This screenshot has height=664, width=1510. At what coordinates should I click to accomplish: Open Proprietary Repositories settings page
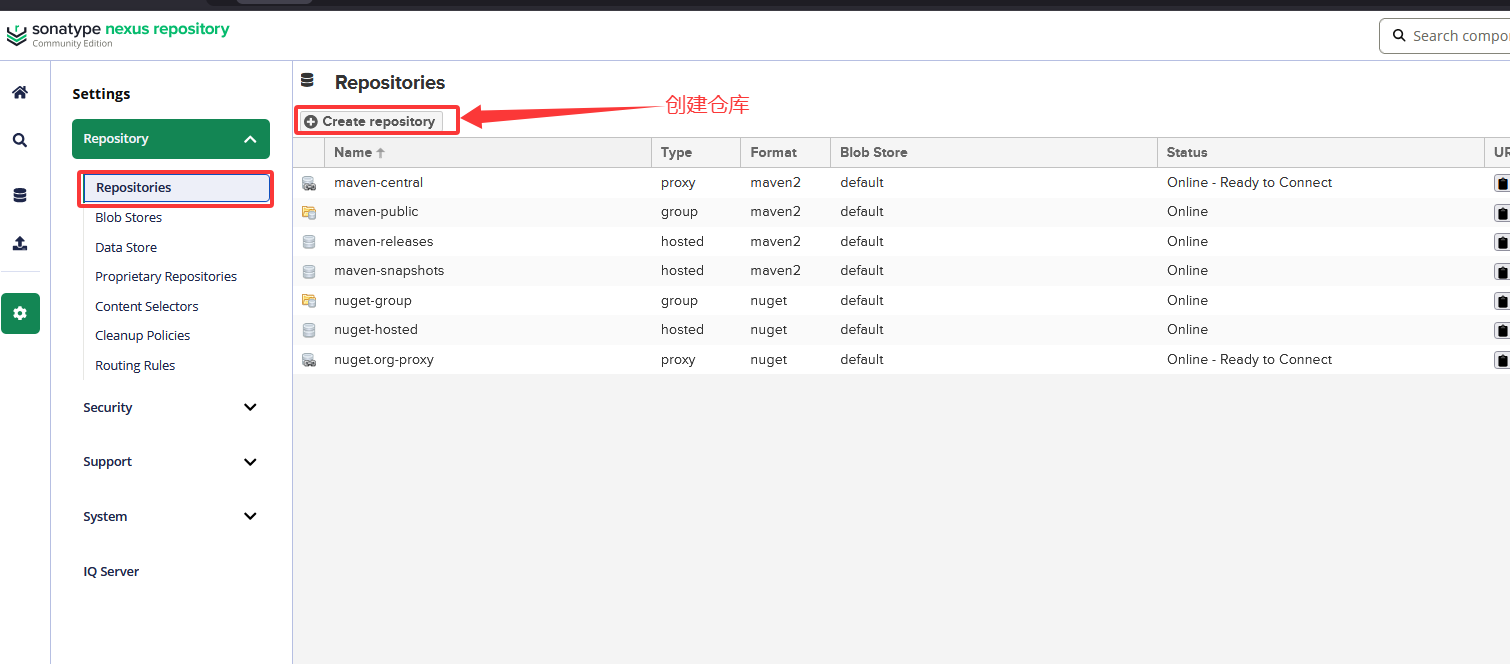pyautogui.click(x=166, y=276)
